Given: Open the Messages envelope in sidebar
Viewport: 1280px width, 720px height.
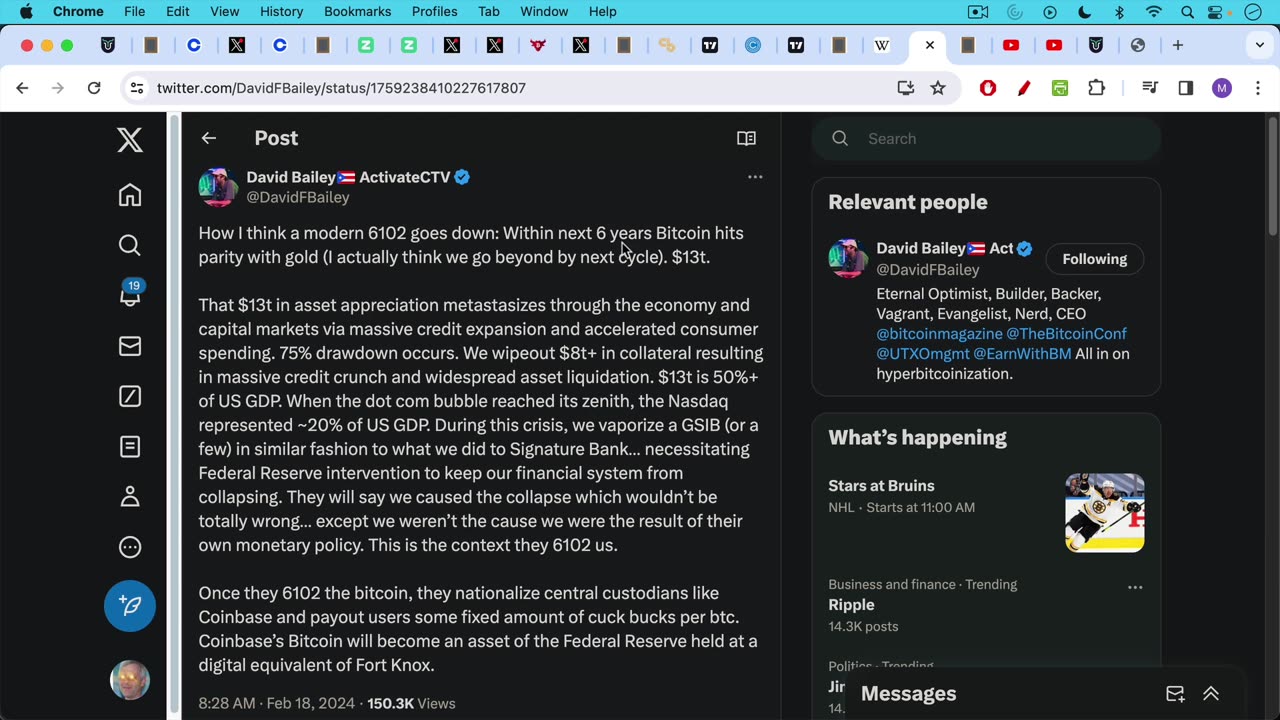Looking at the screenshot, I should (130, 346).
